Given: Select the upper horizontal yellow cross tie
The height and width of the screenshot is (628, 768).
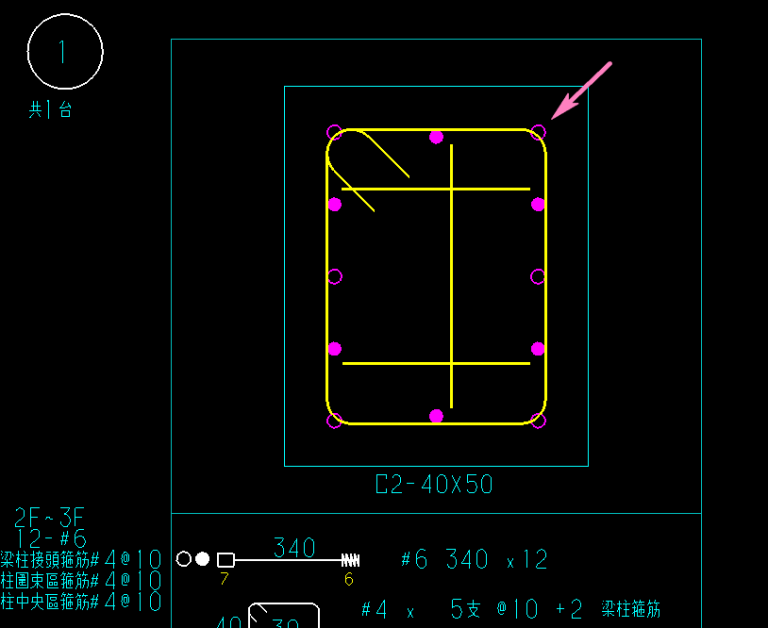Looking at the screenshot, I should pyautogui.click(x=436, y=188).
